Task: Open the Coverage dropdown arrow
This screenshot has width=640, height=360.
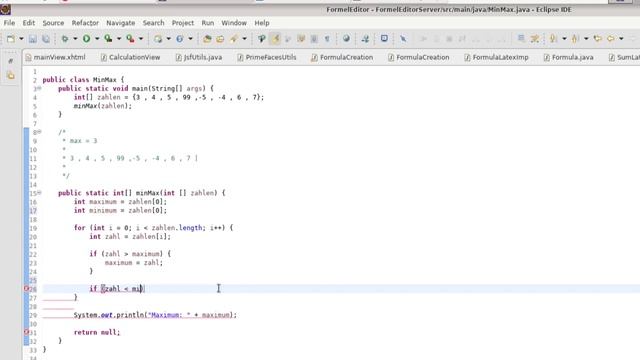Action: pos(119,39)
